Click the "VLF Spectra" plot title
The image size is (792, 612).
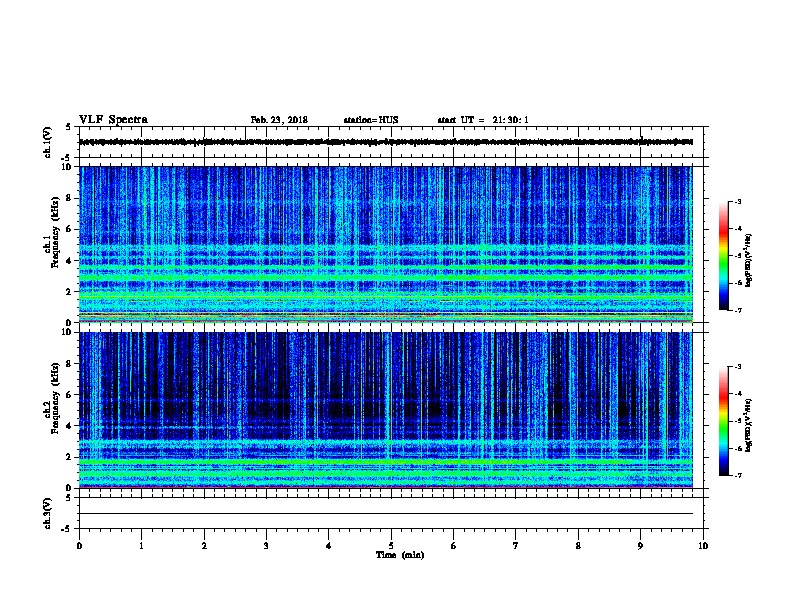[113, 120]
